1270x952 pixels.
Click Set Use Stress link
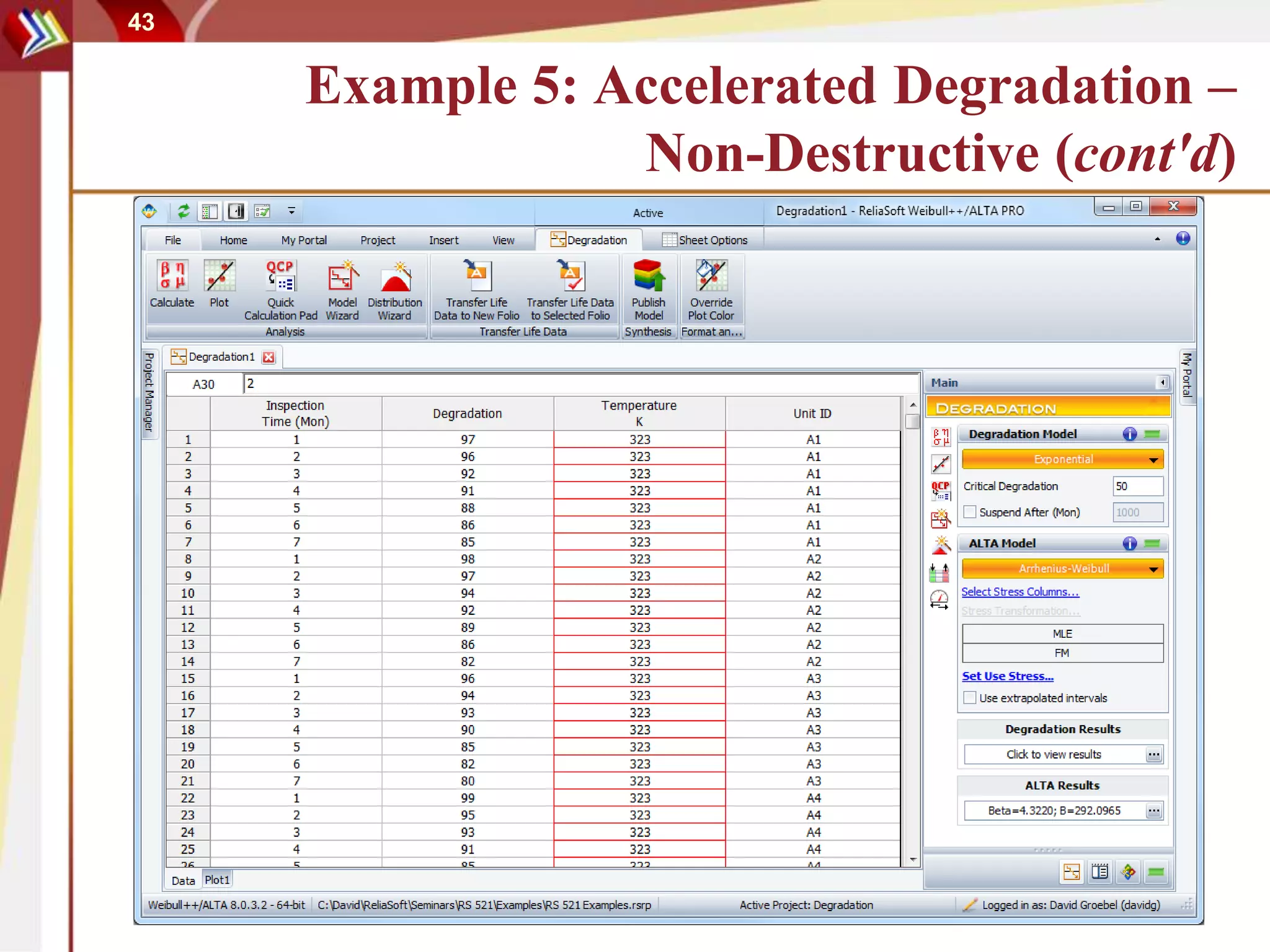click(x=1008, y=676)
